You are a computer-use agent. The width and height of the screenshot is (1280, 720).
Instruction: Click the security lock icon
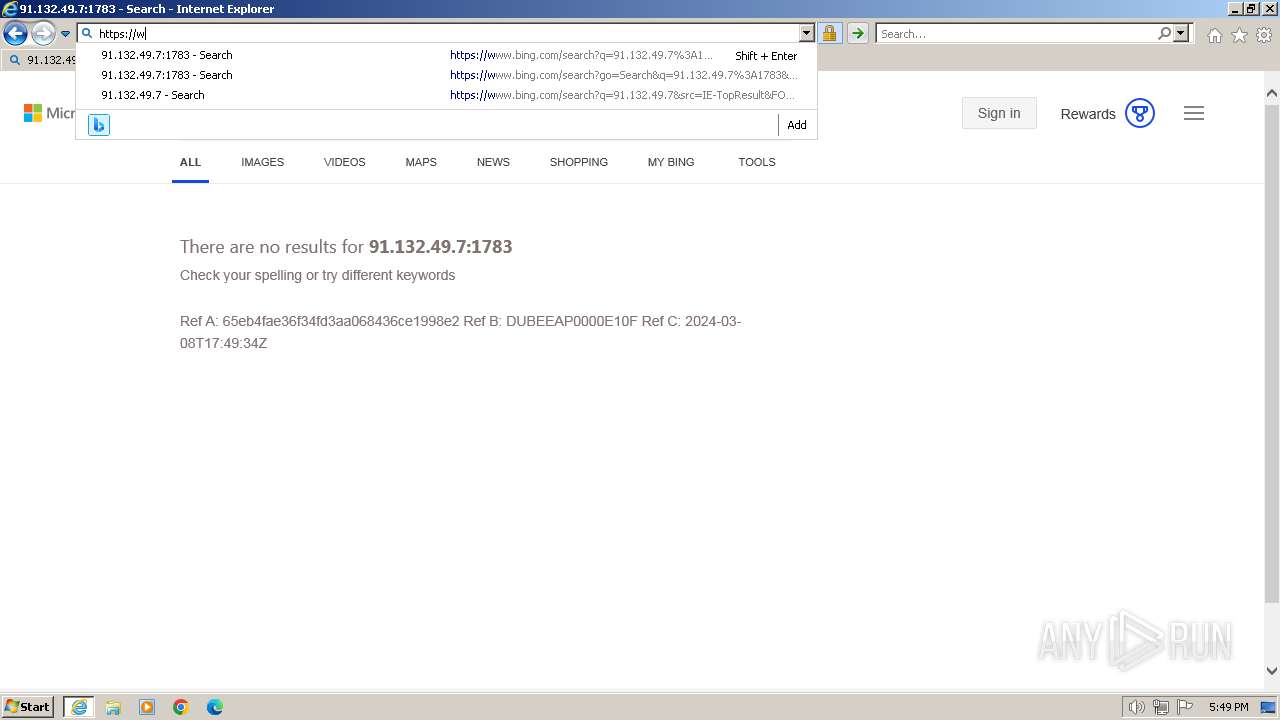pyautogui.click(x=829, y=33)
